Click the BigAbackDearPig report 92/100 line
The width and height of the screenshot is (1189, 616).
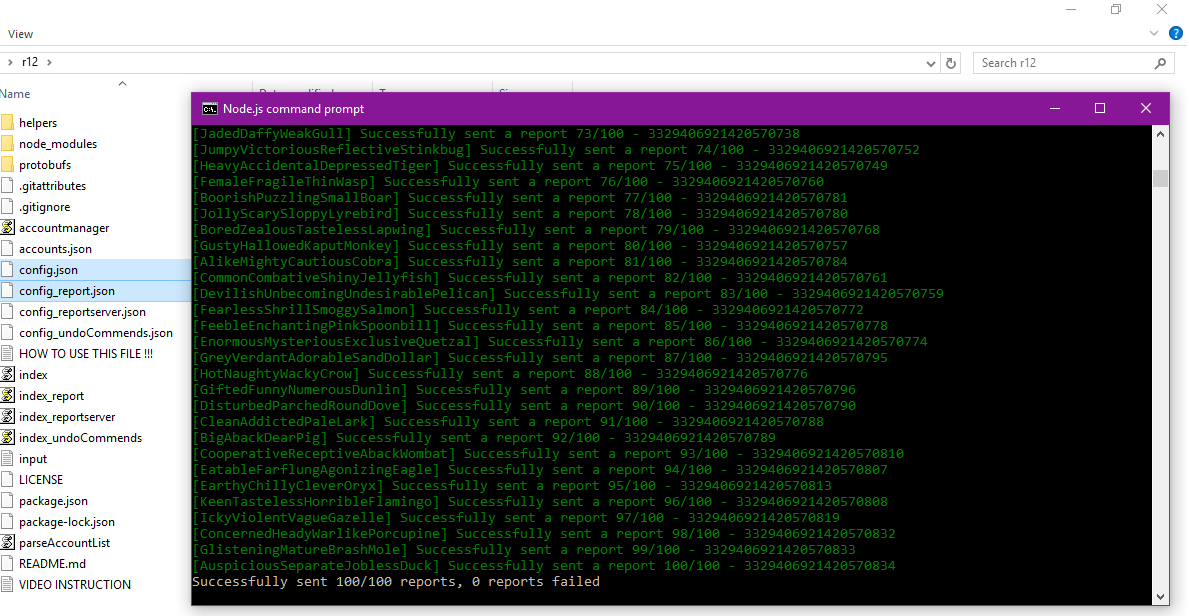pyautogui.click(x=483, y=438)
